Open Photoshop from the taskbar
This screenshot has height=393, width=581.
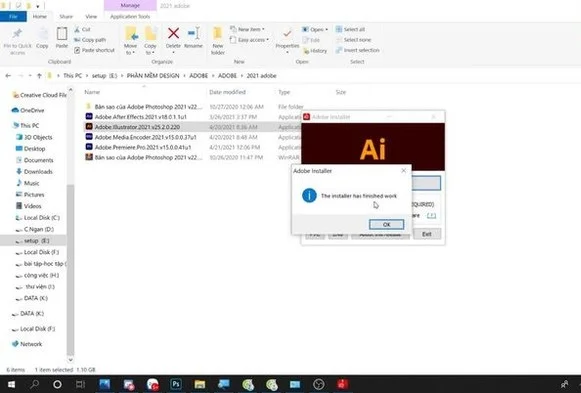(x=176, y=384)
